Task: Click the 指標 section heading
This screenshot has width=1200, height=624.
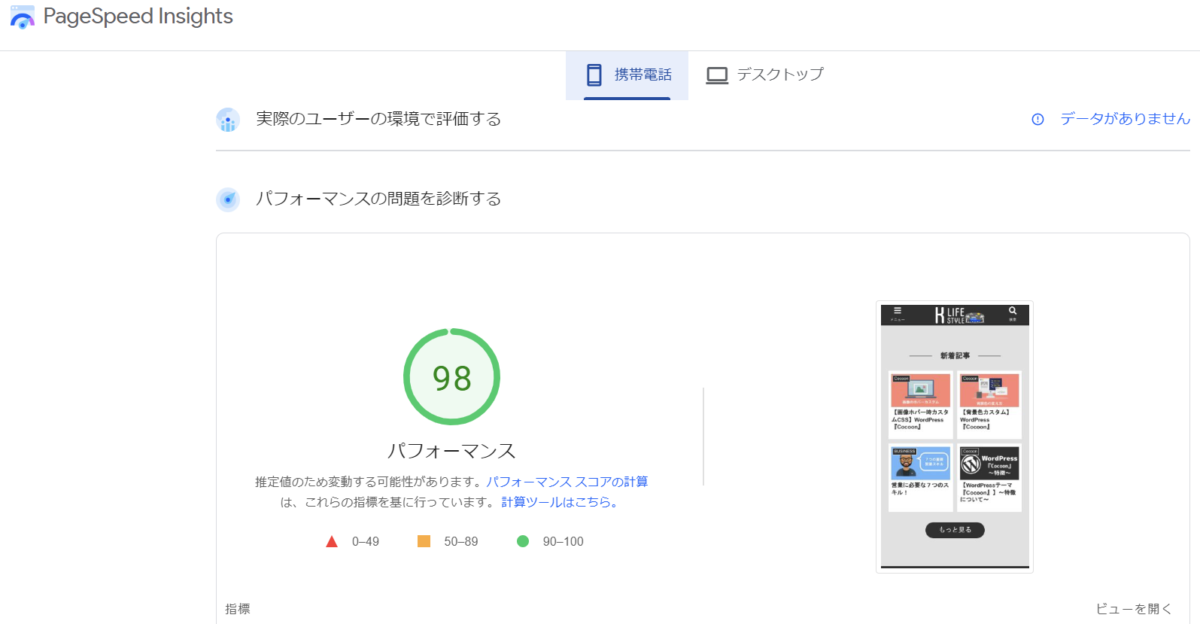Action: (237, 608)
